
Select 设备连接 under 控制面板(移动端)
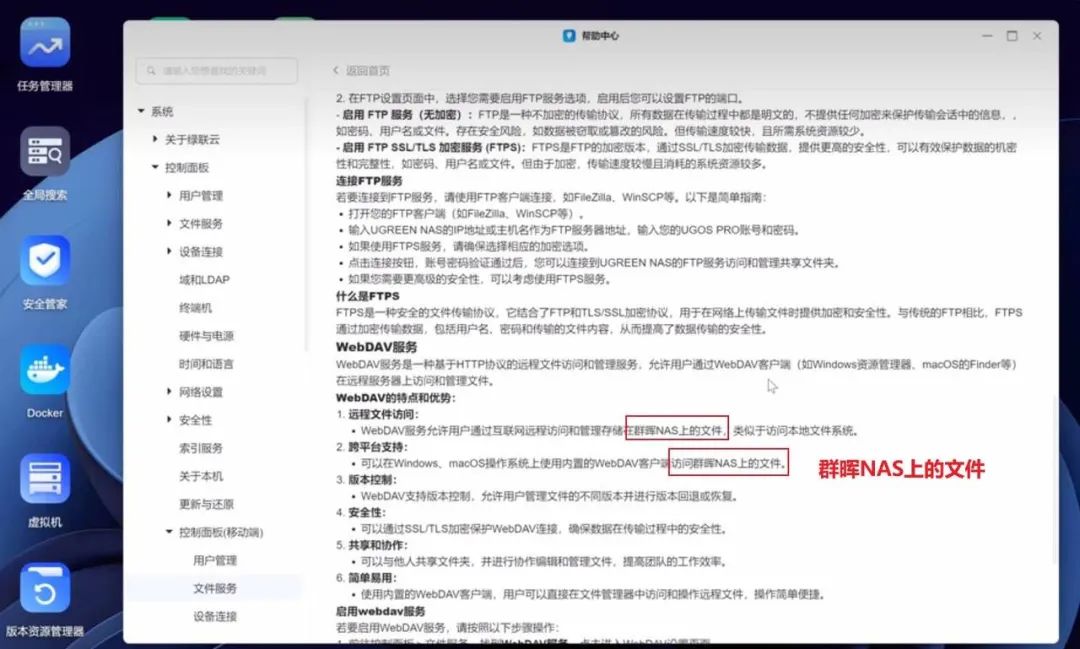(x=215, y=617)
